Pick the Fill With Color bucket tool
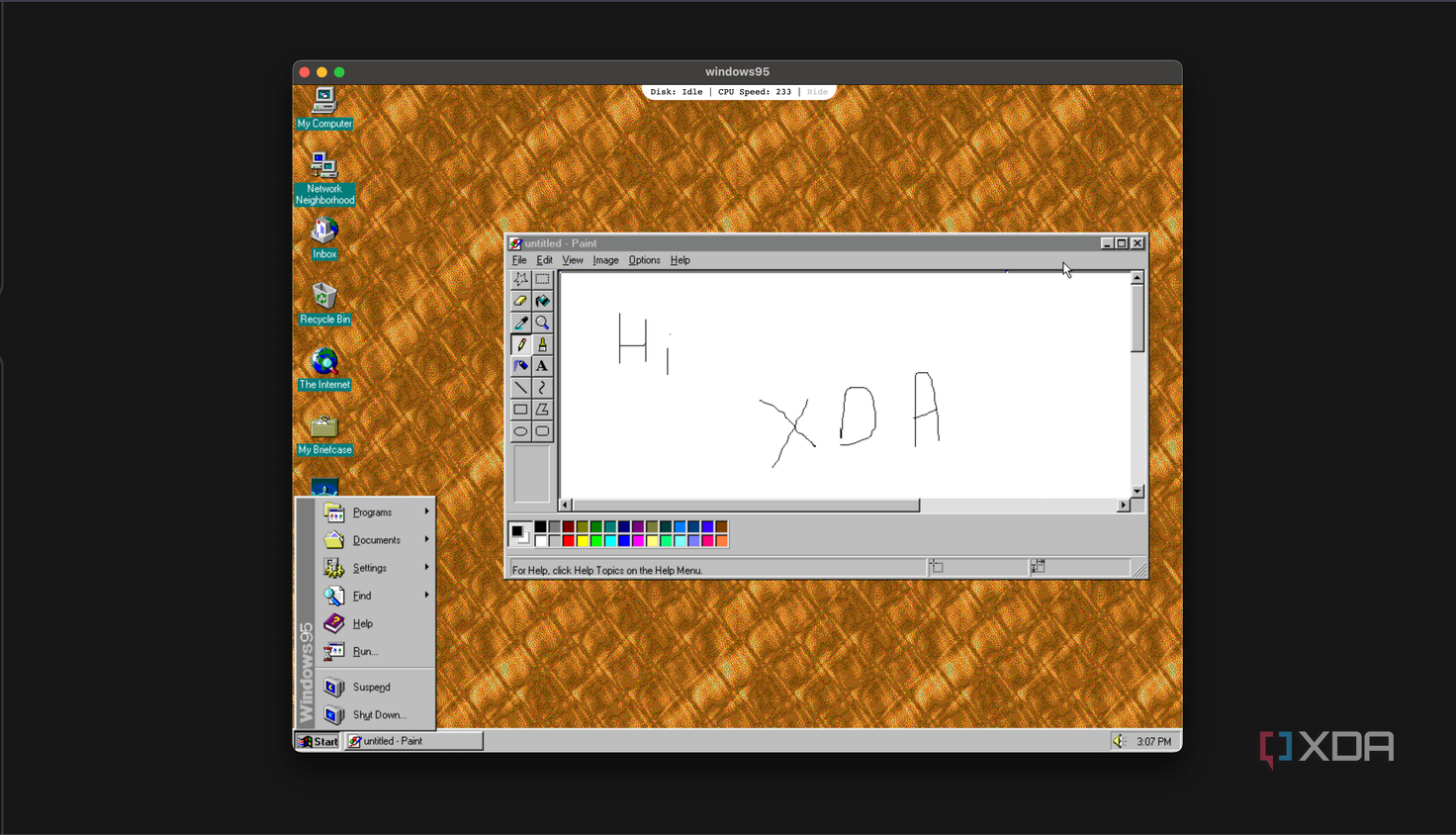 click(542, 301)
